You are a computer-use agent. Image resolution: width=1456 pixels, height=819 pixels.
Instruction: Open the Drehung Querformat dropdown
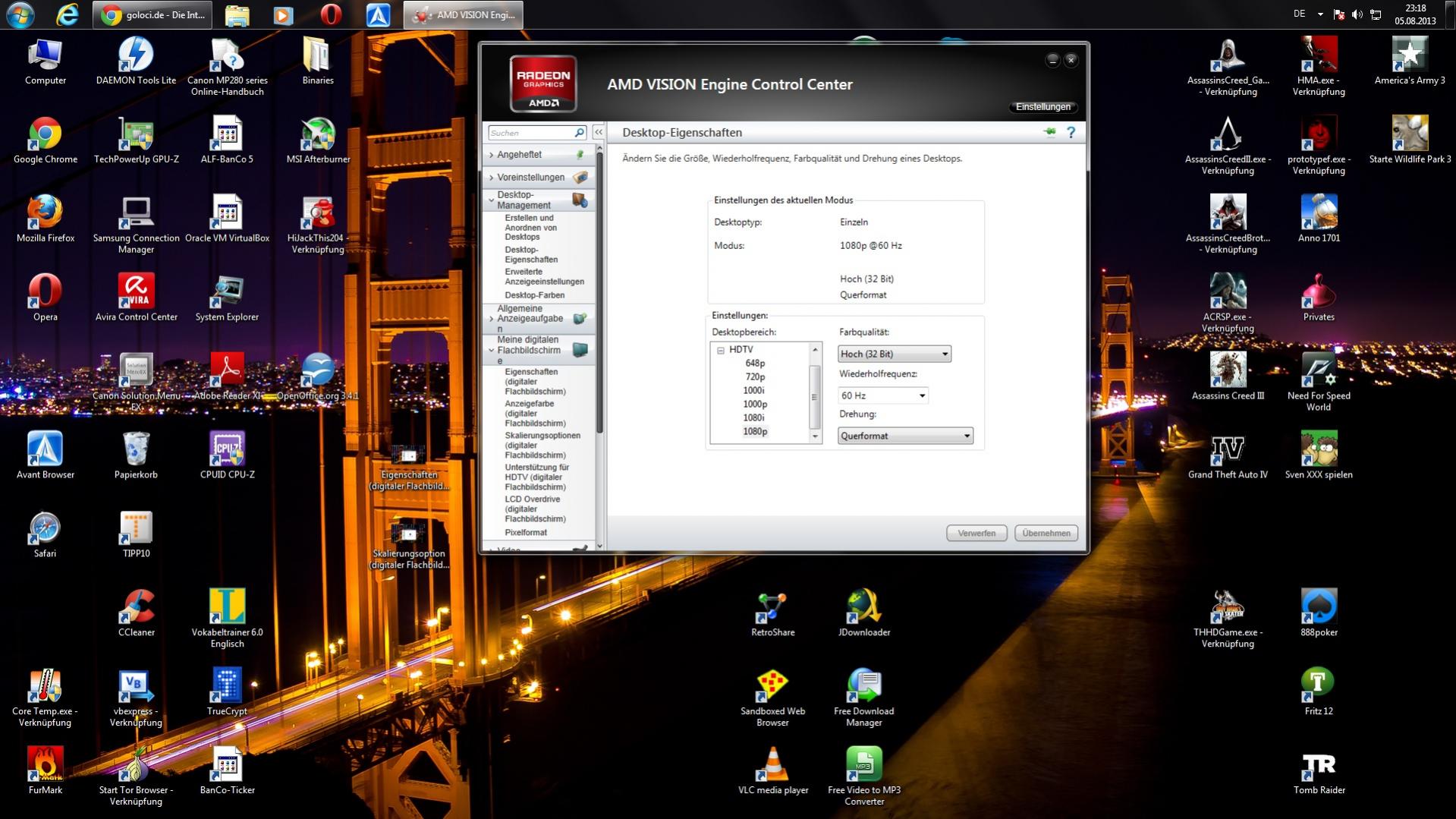tap(905, 436)
